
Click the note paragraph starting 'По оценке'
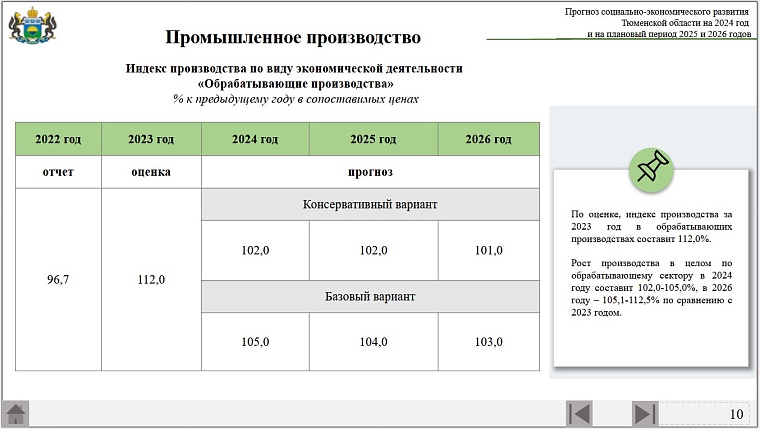pos(651,226)
